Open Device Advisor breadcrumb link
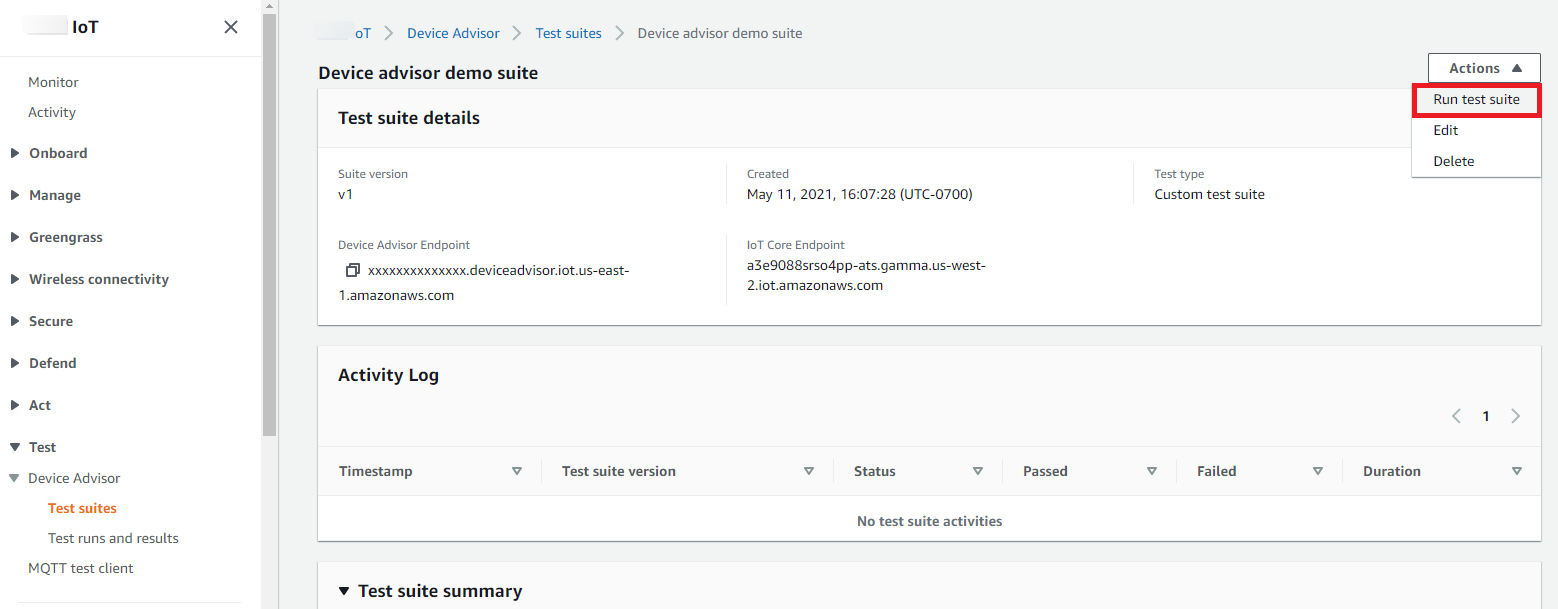The image size is (1558, 609). (x=453, y=33)
